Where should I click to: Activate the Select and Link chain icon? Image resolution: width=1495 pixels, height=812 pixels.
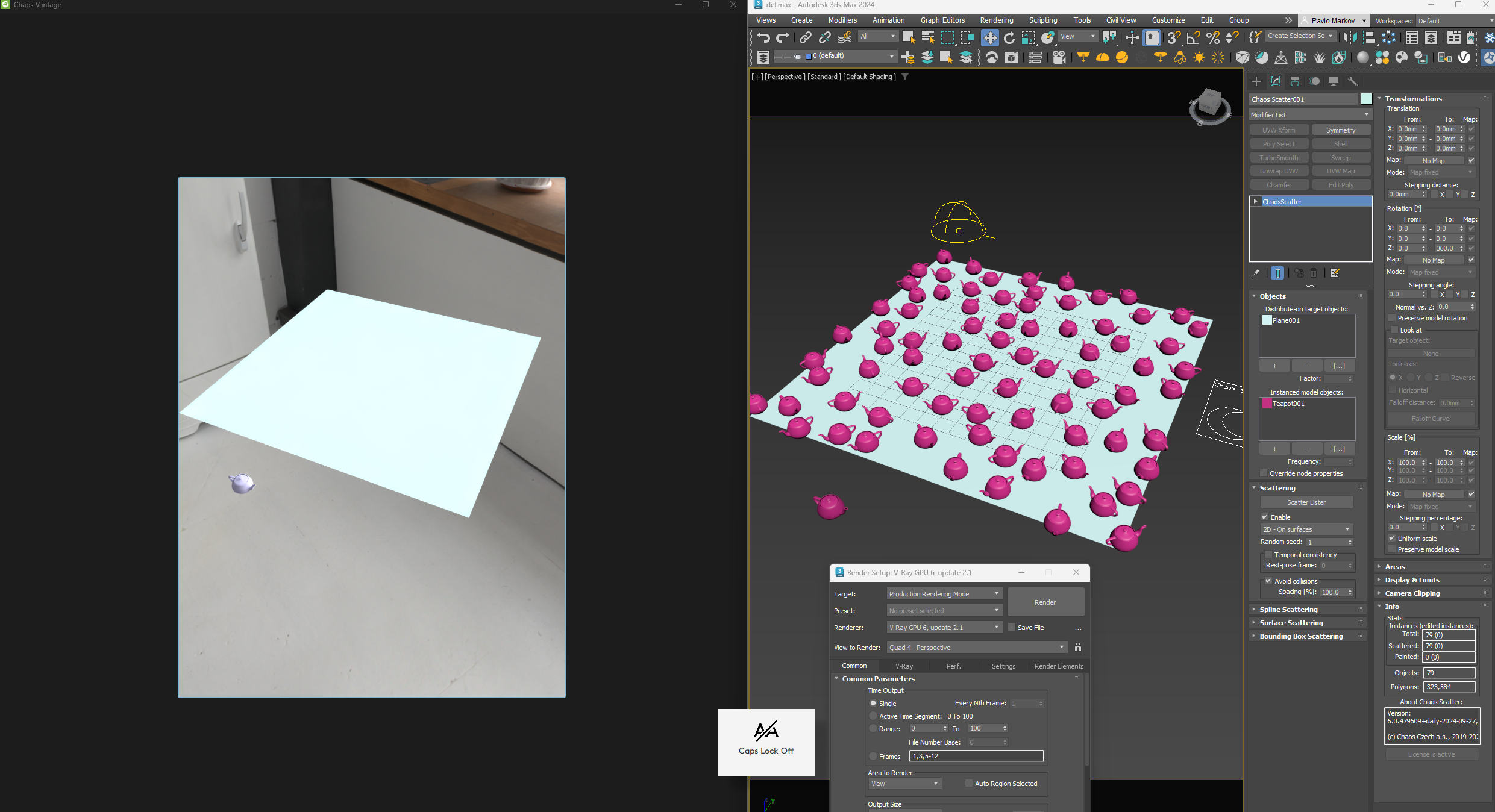click(806, 38)
